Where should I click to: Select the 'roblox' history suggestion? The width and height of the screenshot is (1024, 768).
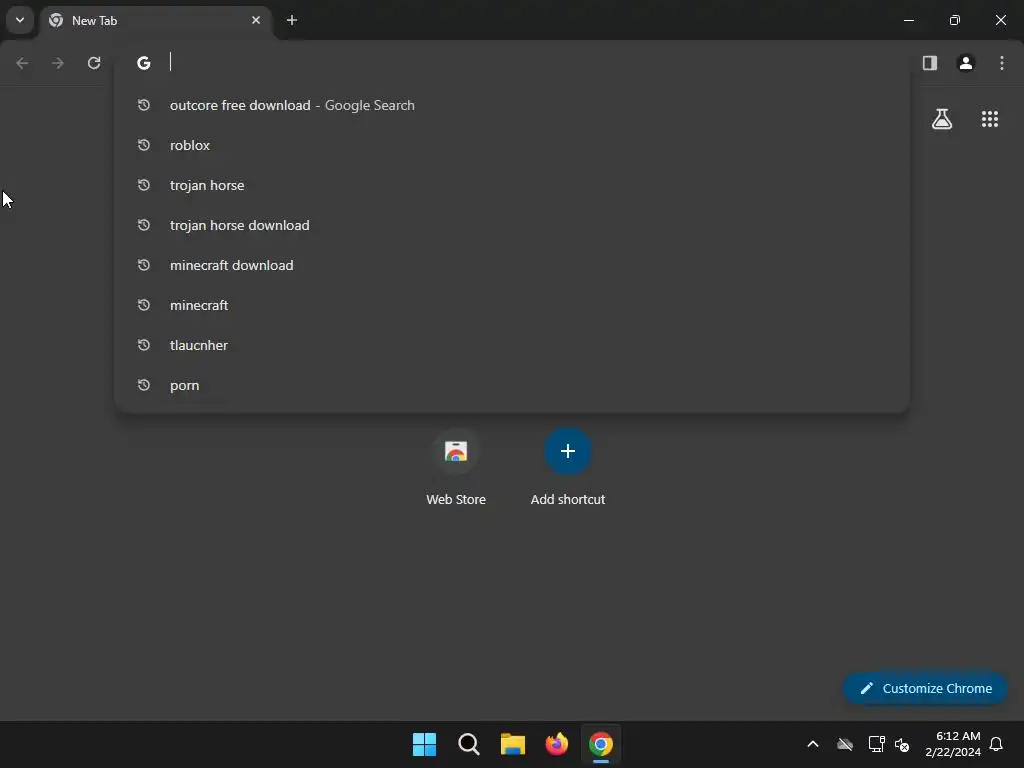pos(512,145)
